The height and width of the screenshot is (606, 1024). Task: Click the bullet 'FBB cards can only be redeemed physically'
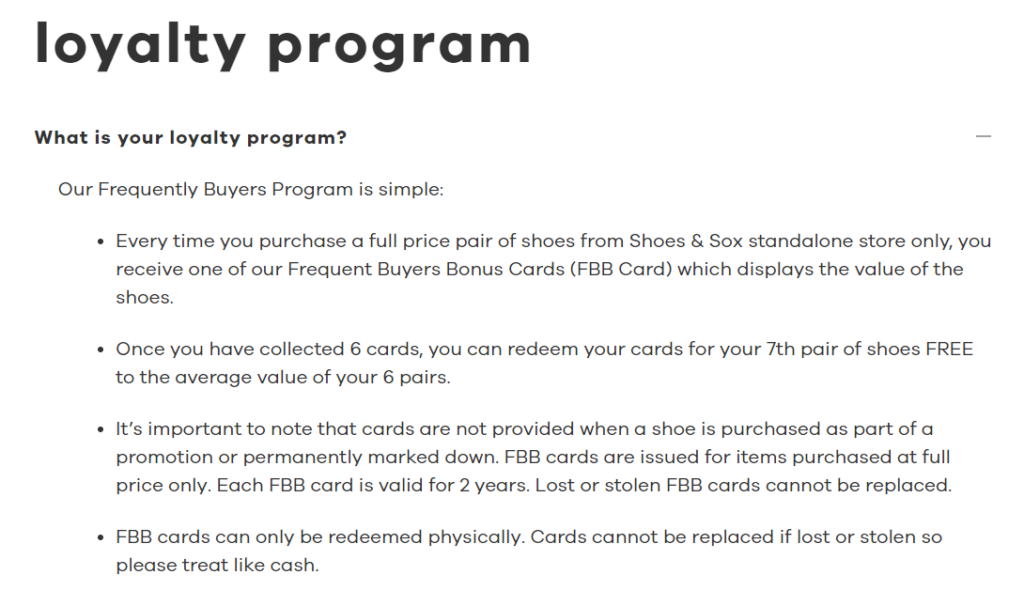(529, 551)
